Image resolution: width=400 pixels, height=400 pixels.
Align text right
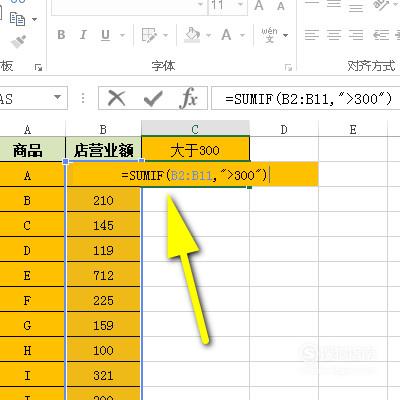(x=356, y=35)
